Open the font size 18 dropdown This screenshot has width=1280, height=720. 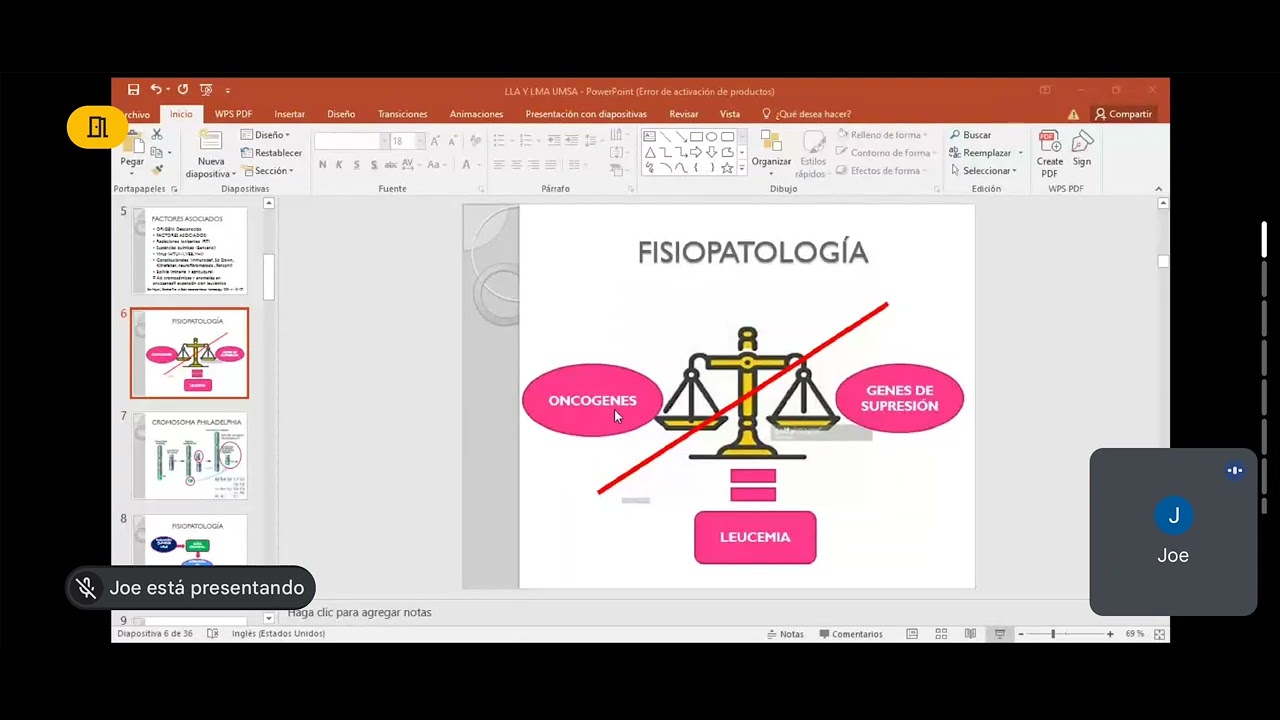pyautogui.click(x=420, y=141)
